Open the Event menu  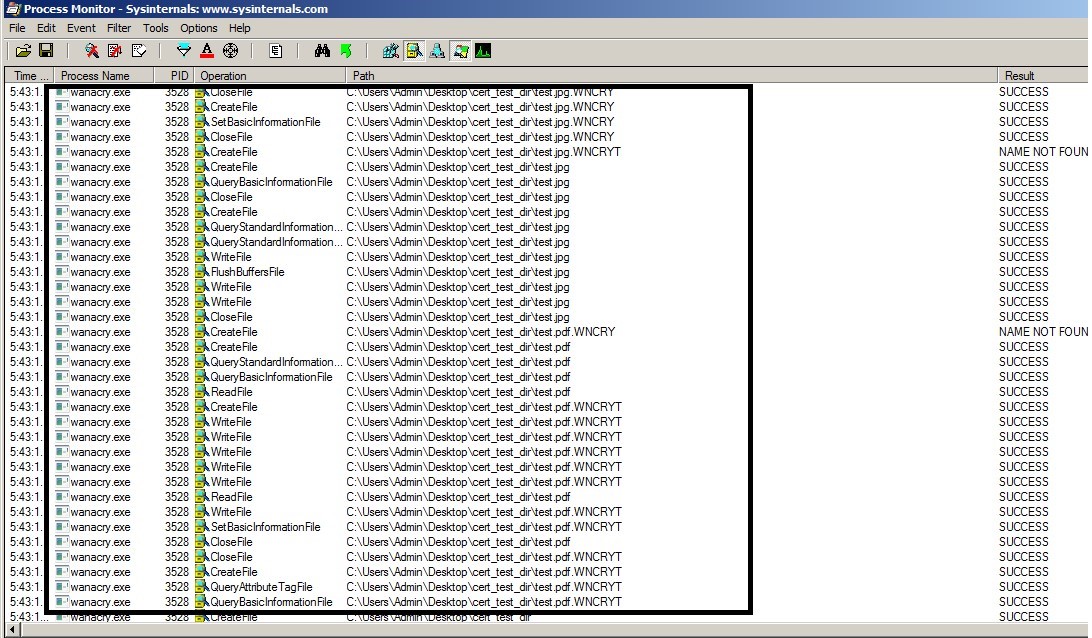(x=81, y=28)
